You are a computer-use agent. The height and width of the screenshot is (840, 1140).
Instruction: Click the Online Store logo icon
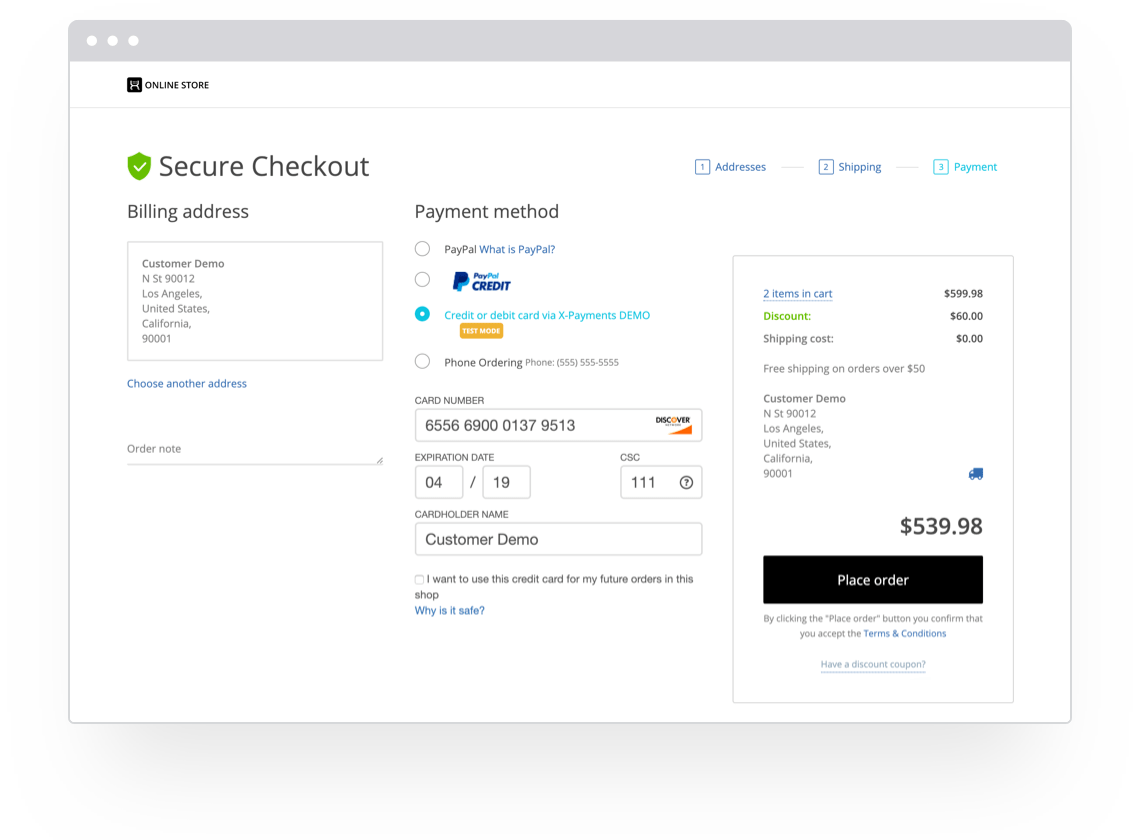click(x=134, y=84)
